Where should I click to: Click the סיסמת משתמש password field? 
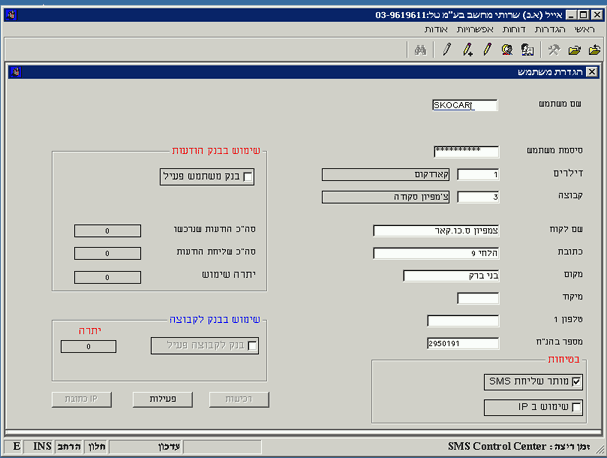465,151
